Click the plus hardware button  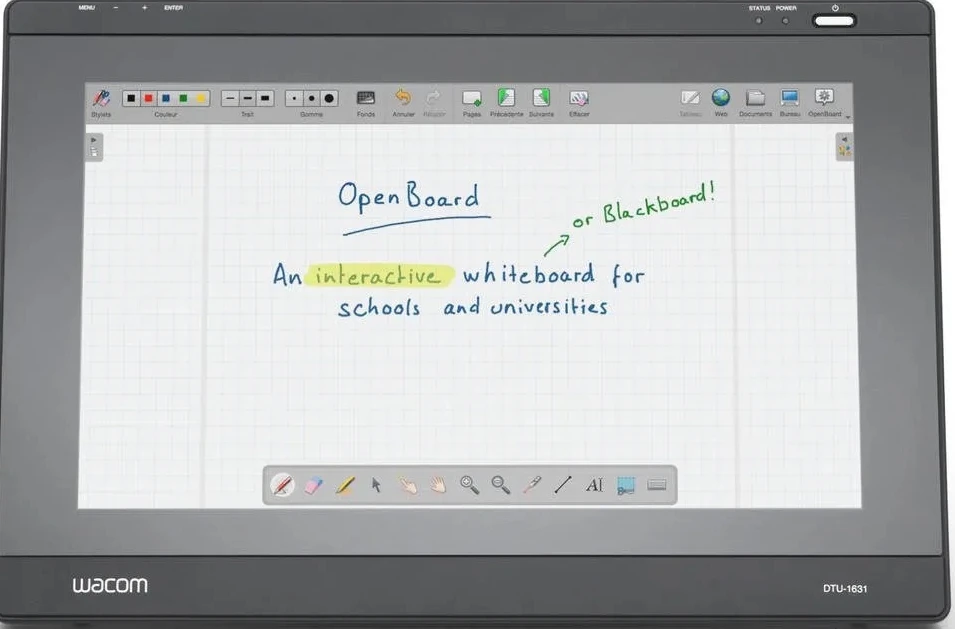point(144,8)
